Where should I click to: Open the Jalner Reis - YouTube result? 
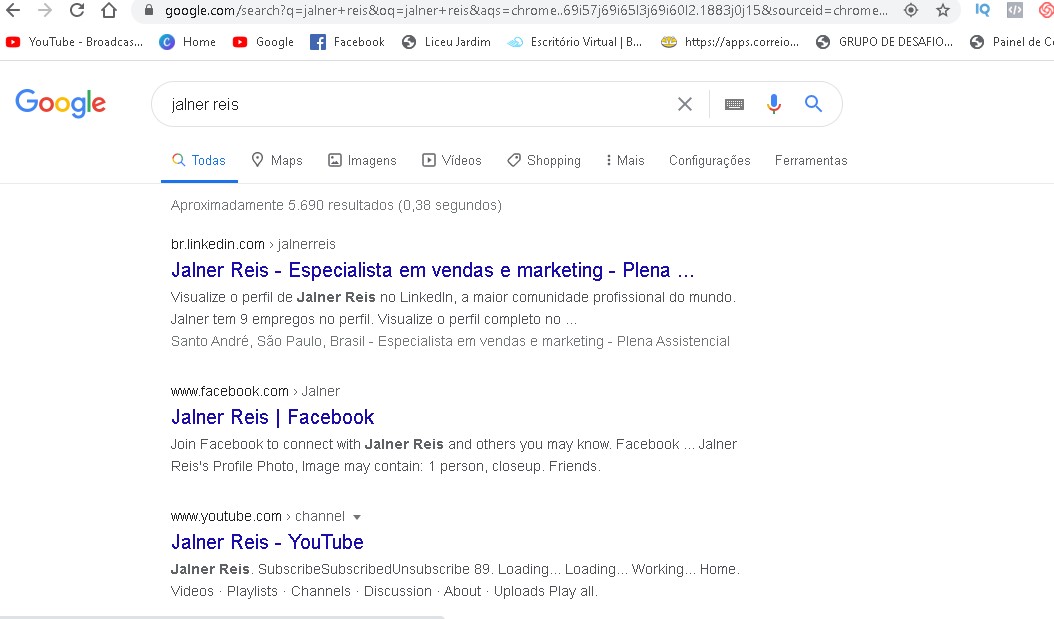tap(267, 542)
